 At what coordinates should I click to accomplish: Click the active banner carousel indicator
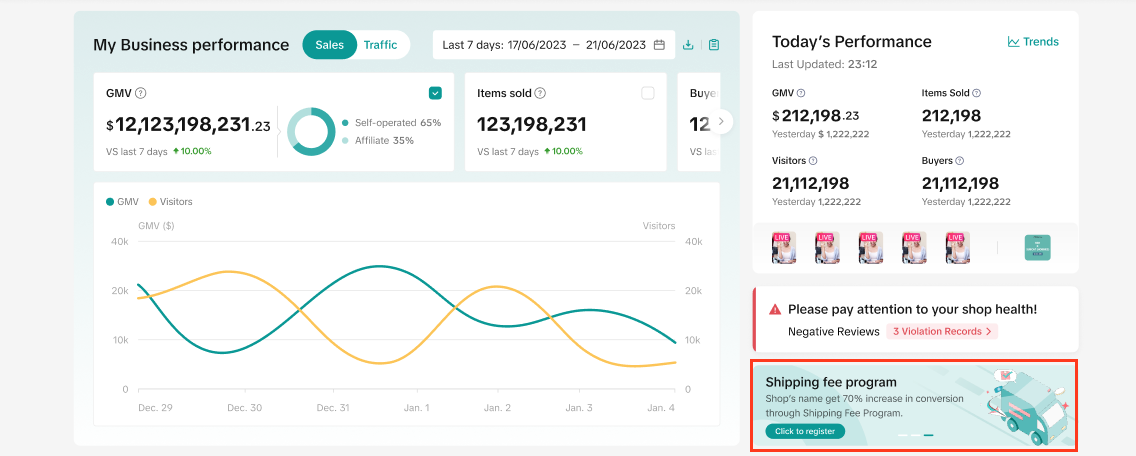(x=928, y=435)
